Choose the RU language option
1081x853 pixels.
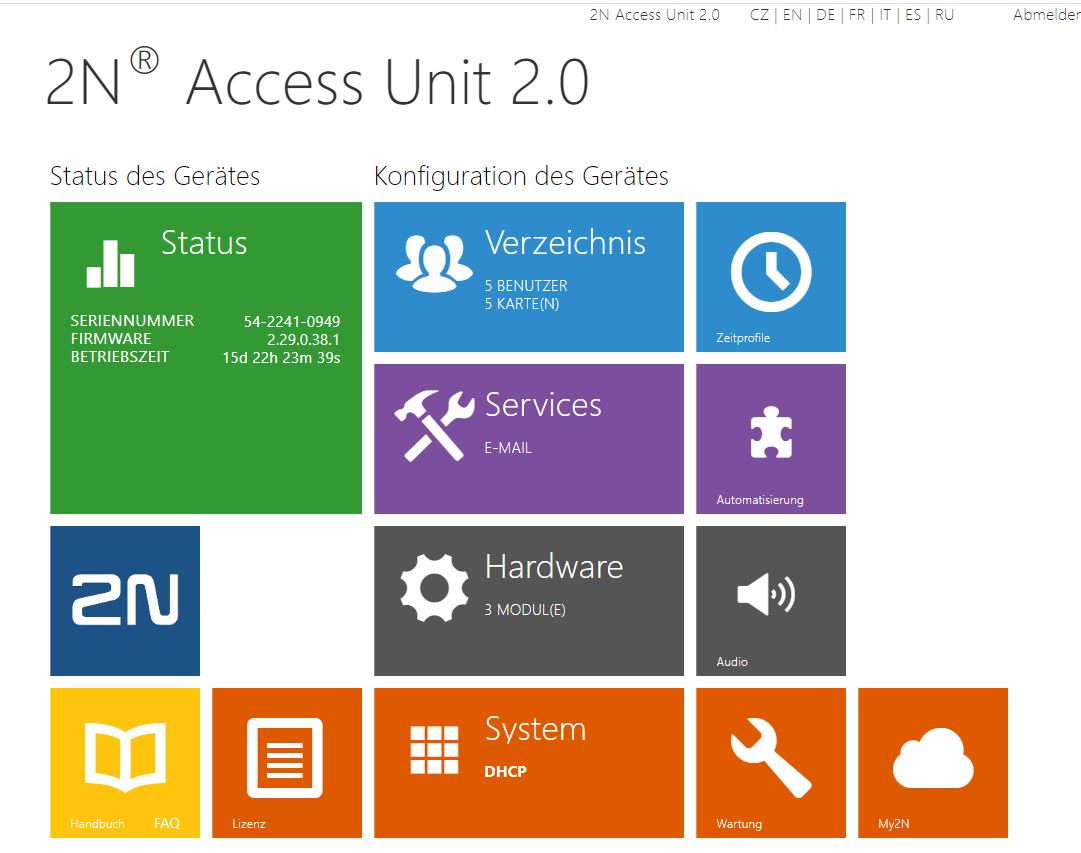point(944,15)
